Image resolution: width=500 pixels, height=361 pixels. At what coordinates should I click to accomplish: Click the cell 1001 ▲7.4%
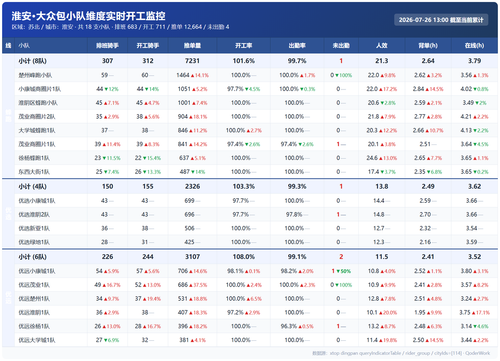[x=192, y=103]
